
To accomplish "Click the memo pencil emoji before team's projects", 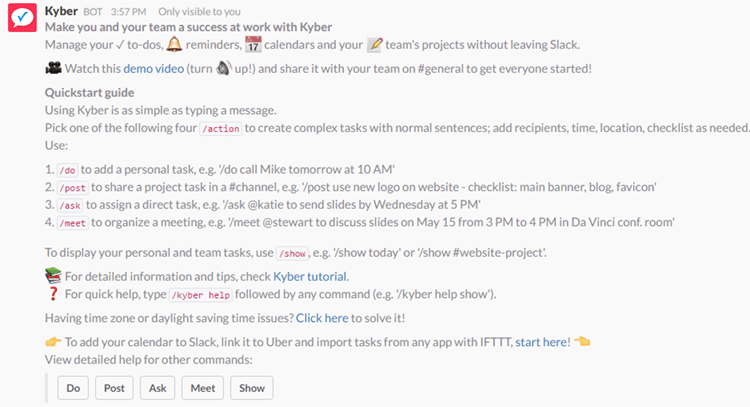I will pos(375,44).
